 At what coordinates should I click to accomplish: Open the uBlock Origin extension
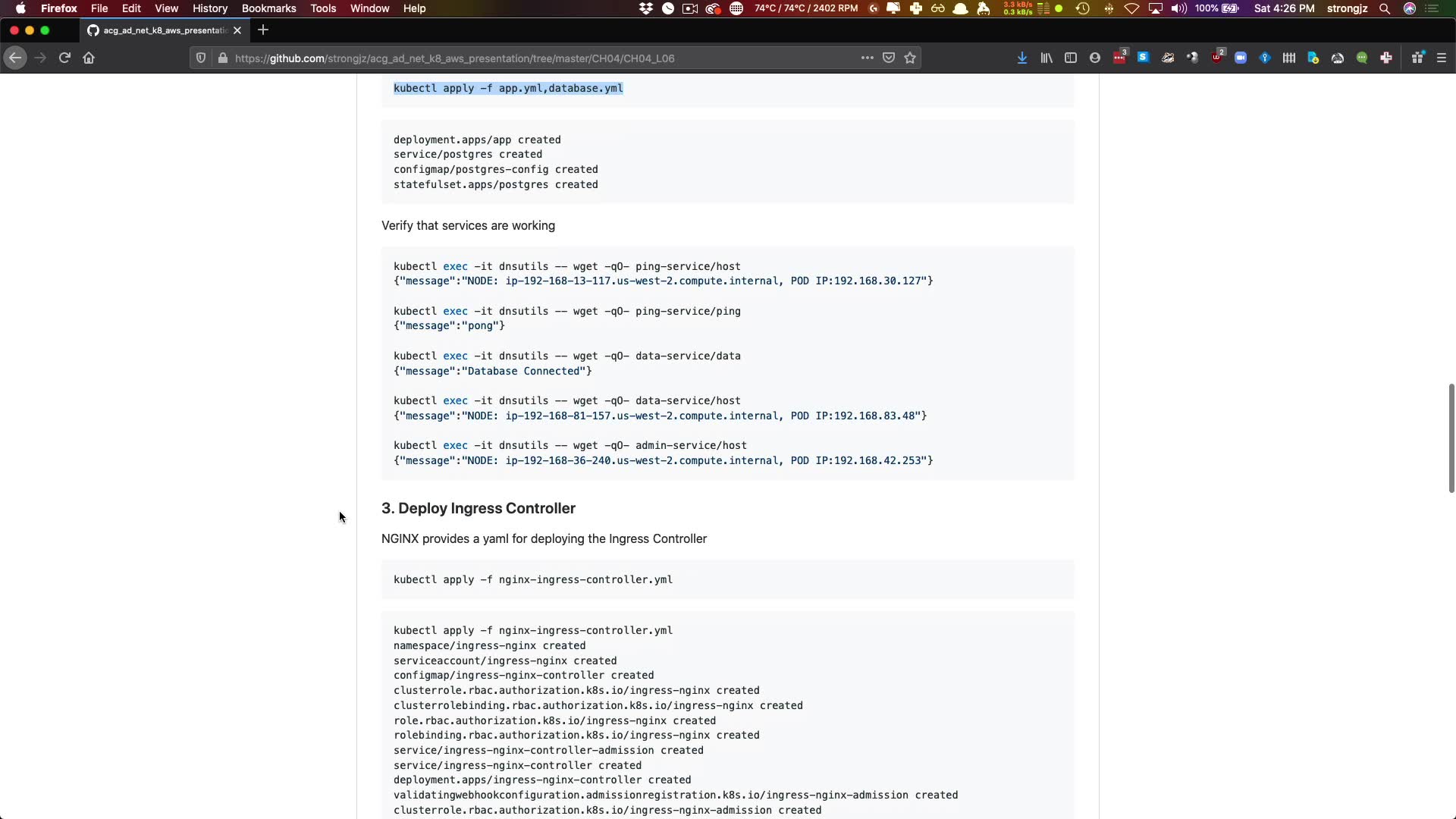(x=1217, y=58)
